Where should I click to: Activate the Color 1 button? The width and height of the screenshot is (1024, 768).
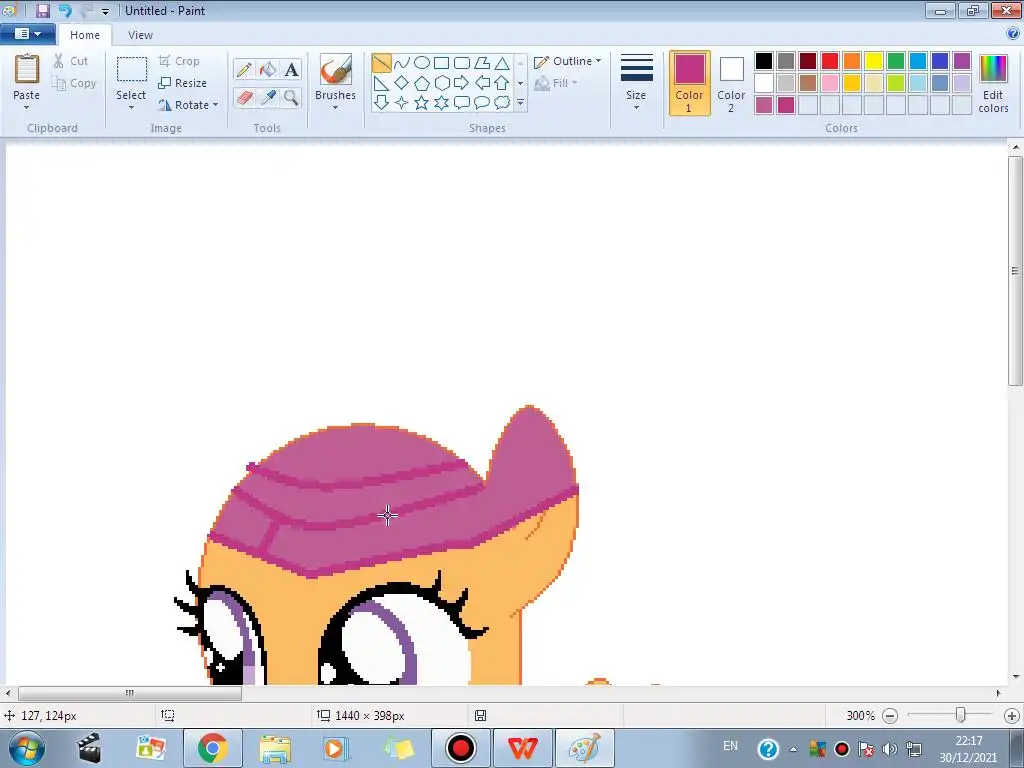pos(690,83)
